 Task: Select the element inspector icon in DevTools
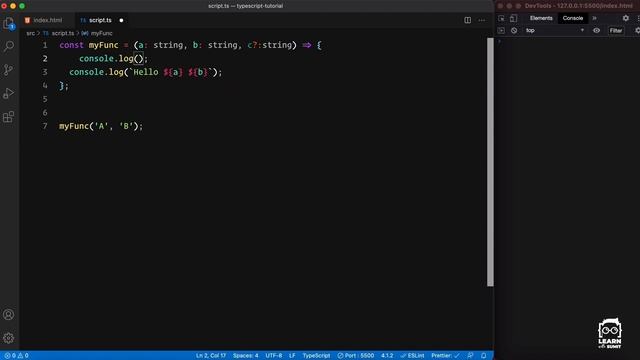tap(501, 18)
